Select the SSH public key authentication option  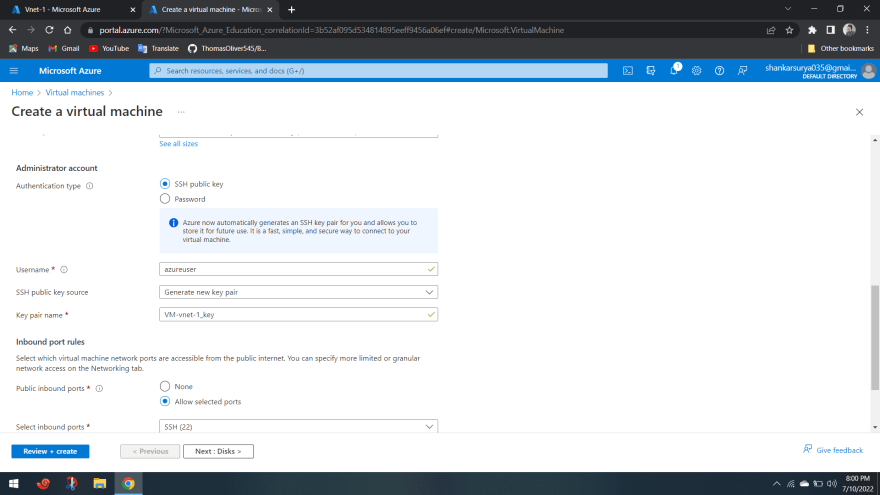point(164,184)
